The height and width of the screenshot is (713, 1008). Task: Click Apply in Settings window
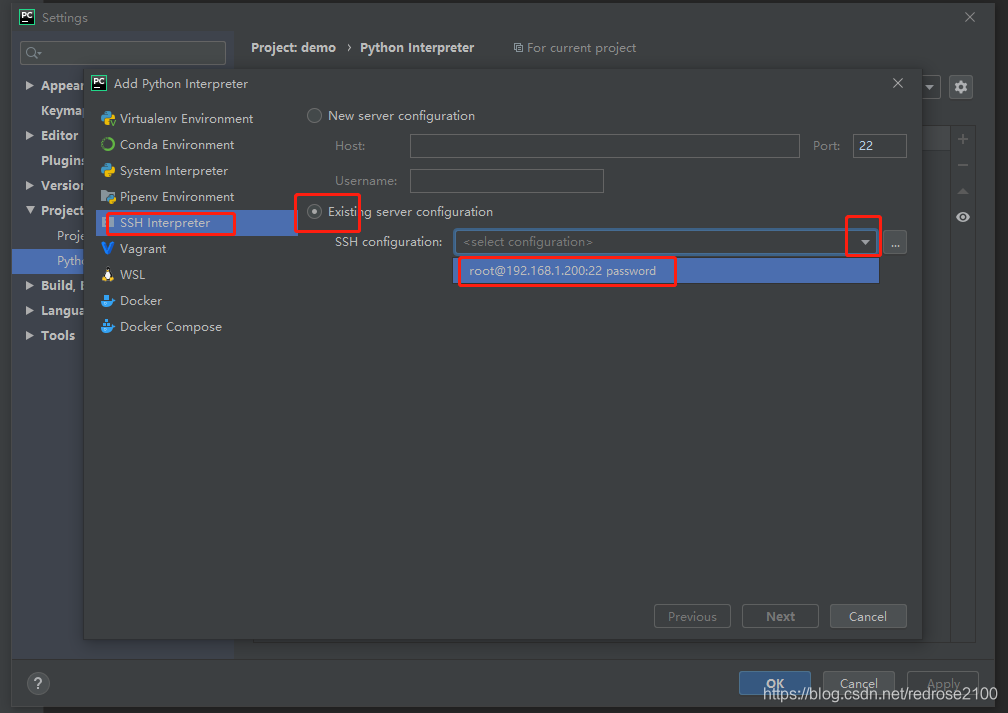(x=942, y=683)
